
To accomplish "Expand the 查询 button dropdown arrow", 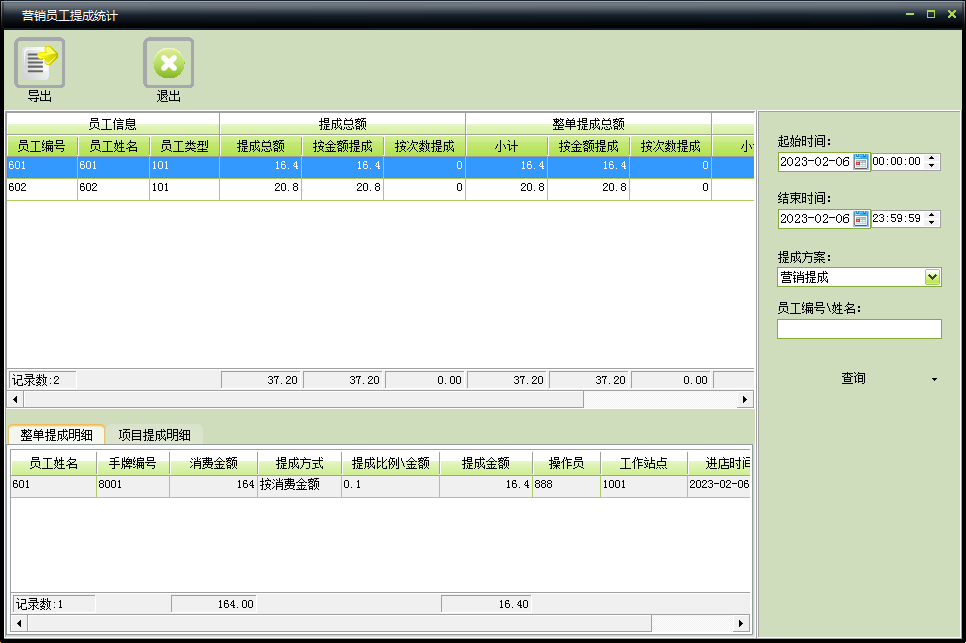I will [x=934, y=379].
